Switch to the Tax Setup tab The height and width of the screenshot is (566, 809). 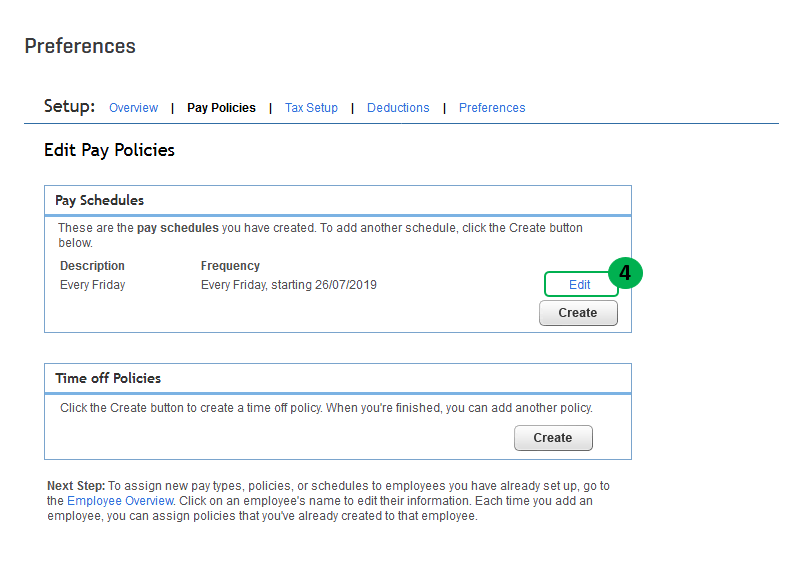(x=311, y=108)
